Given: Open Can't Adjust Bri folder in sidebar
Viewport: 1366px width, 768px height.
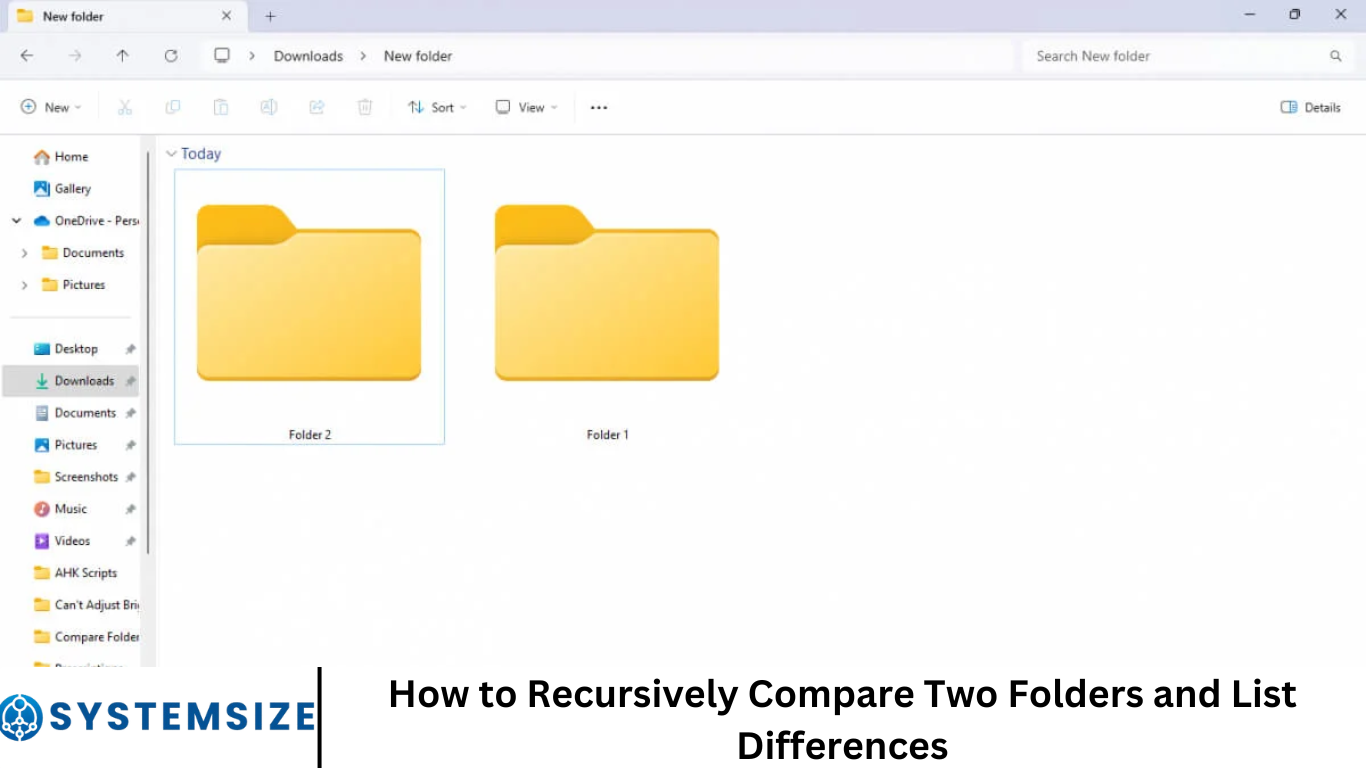Looking at the screenshot, I should coord(86,605).
